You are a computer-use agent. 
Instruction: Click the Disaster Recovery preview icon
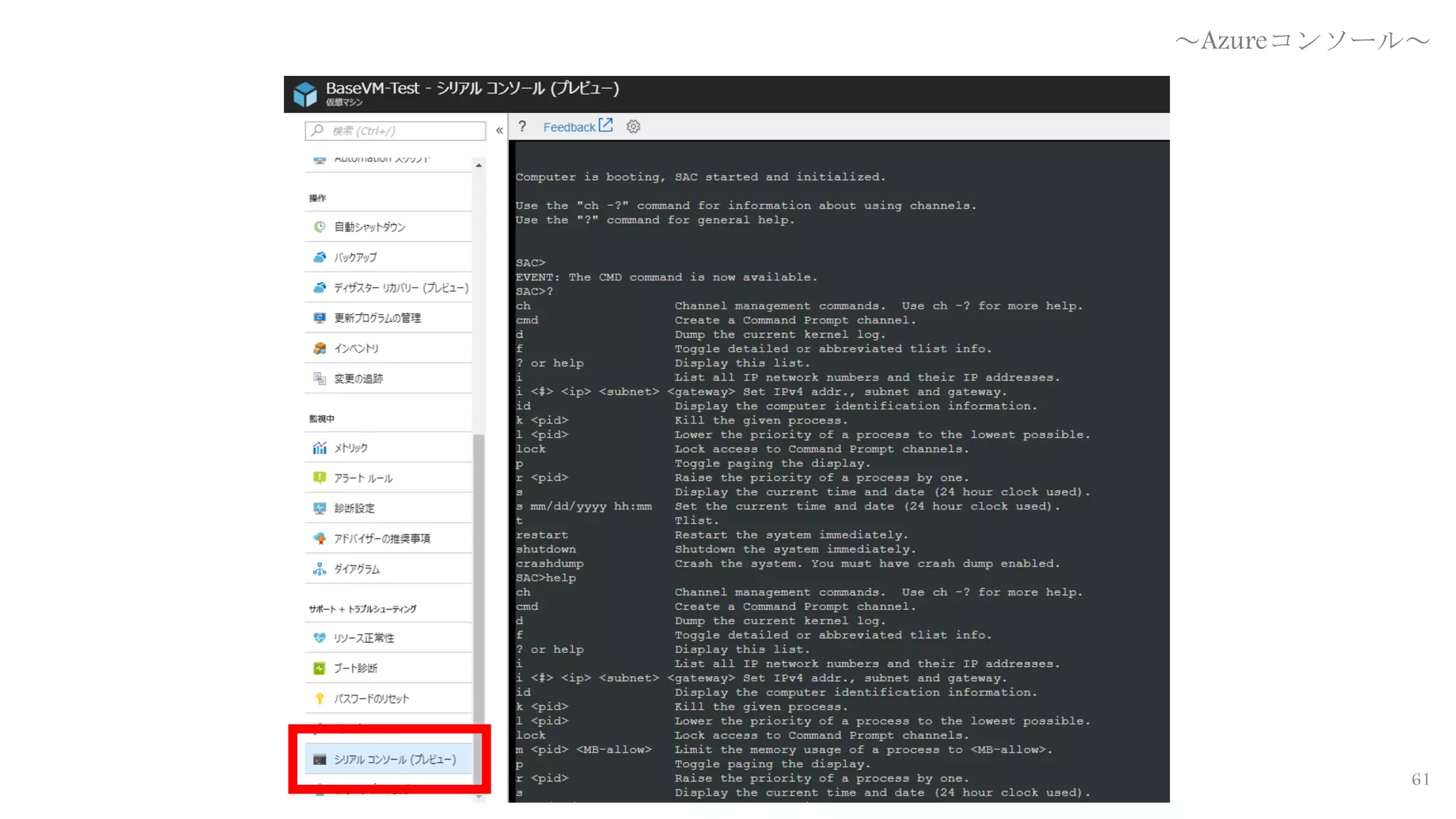(x=320, y=288)
